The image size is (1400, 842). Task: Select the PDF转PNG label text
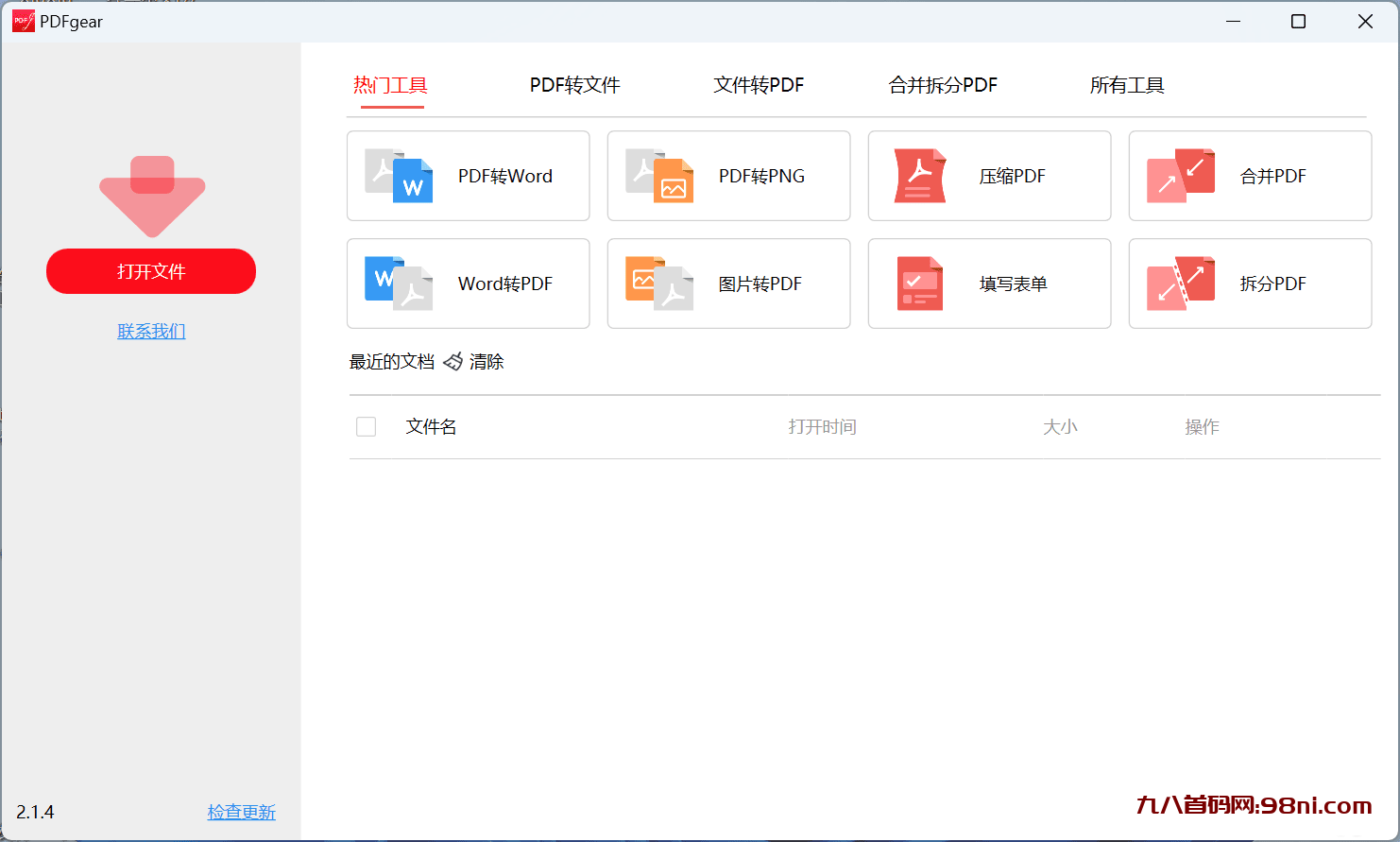(761, 176)
